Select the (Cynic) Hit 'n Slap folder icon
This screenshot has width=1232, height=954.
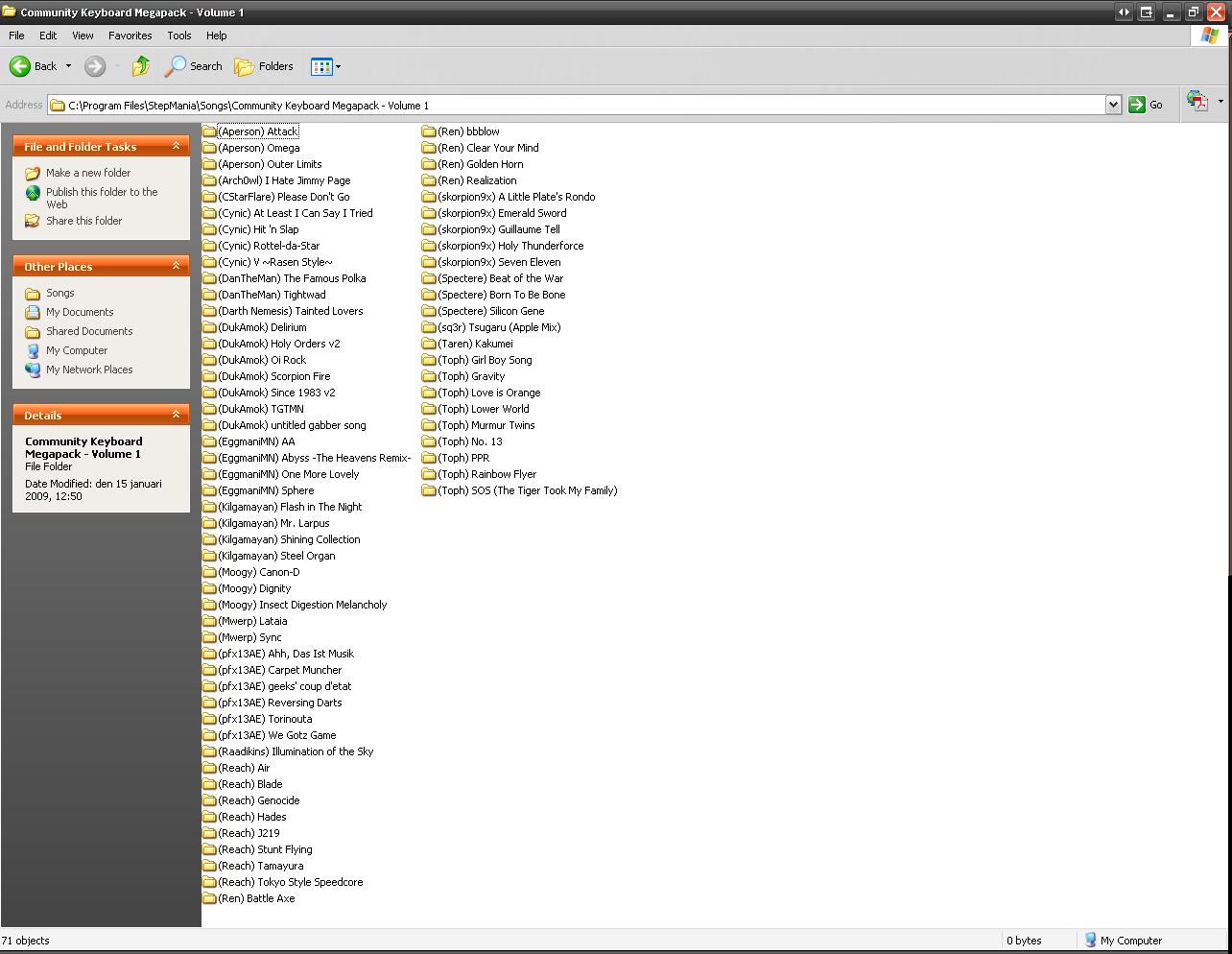click(209, 229)
